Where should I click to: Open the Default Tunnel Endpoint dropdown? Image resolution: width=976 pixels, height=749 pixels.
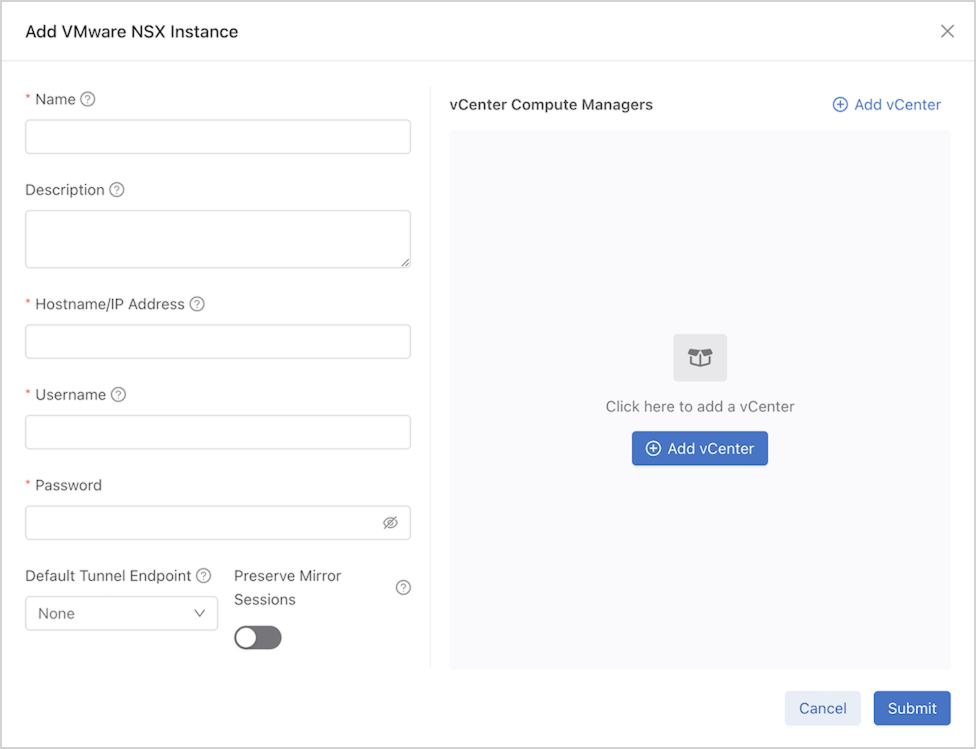tap(121, 614)
